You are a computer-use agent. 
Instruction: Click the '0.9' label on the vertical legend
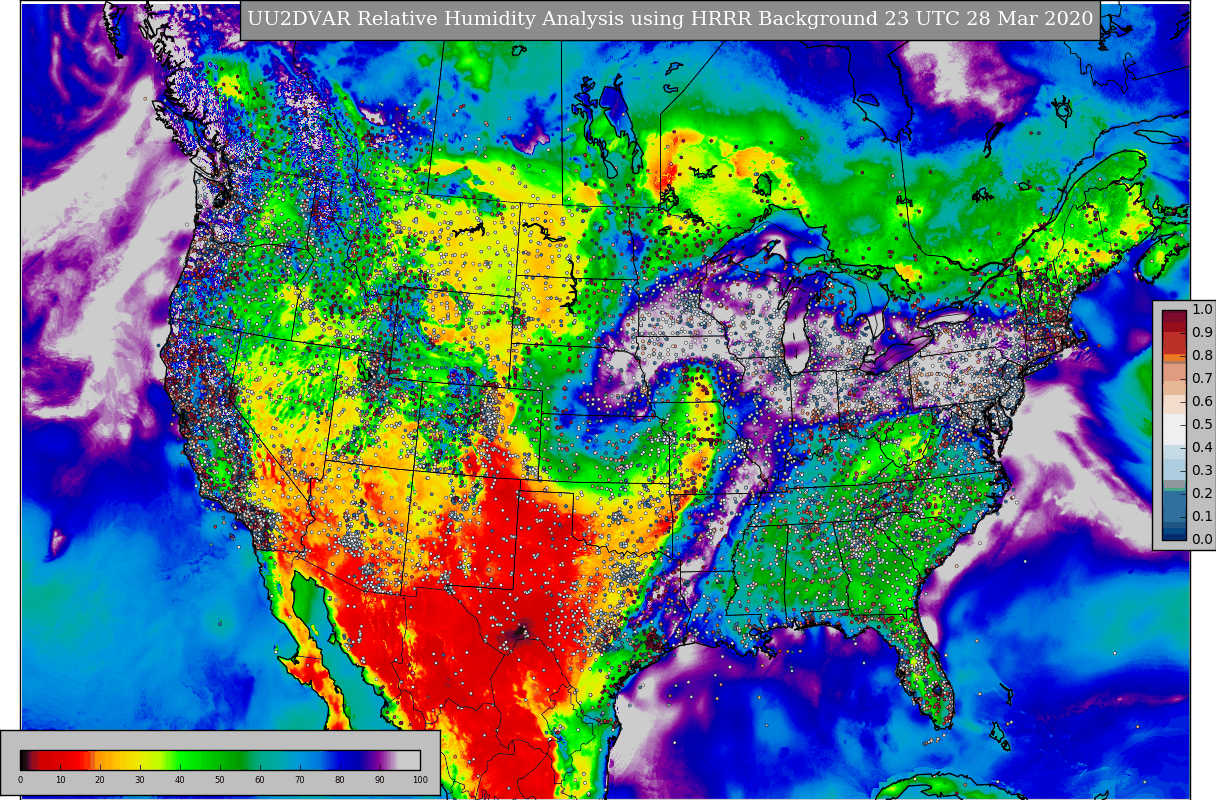click(x=1202, y=333)
